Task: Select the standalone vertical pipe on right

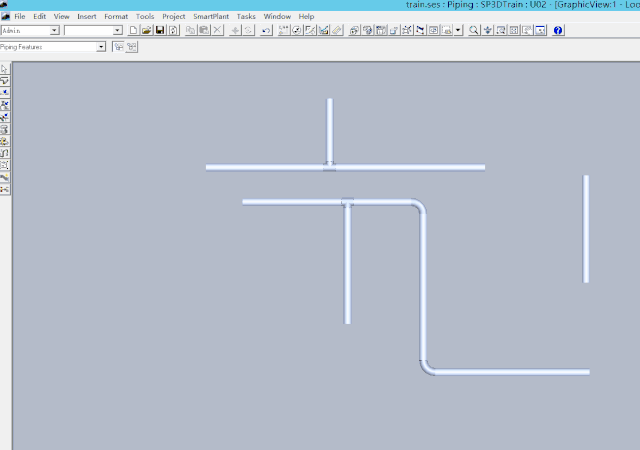Action: [586, 229]
